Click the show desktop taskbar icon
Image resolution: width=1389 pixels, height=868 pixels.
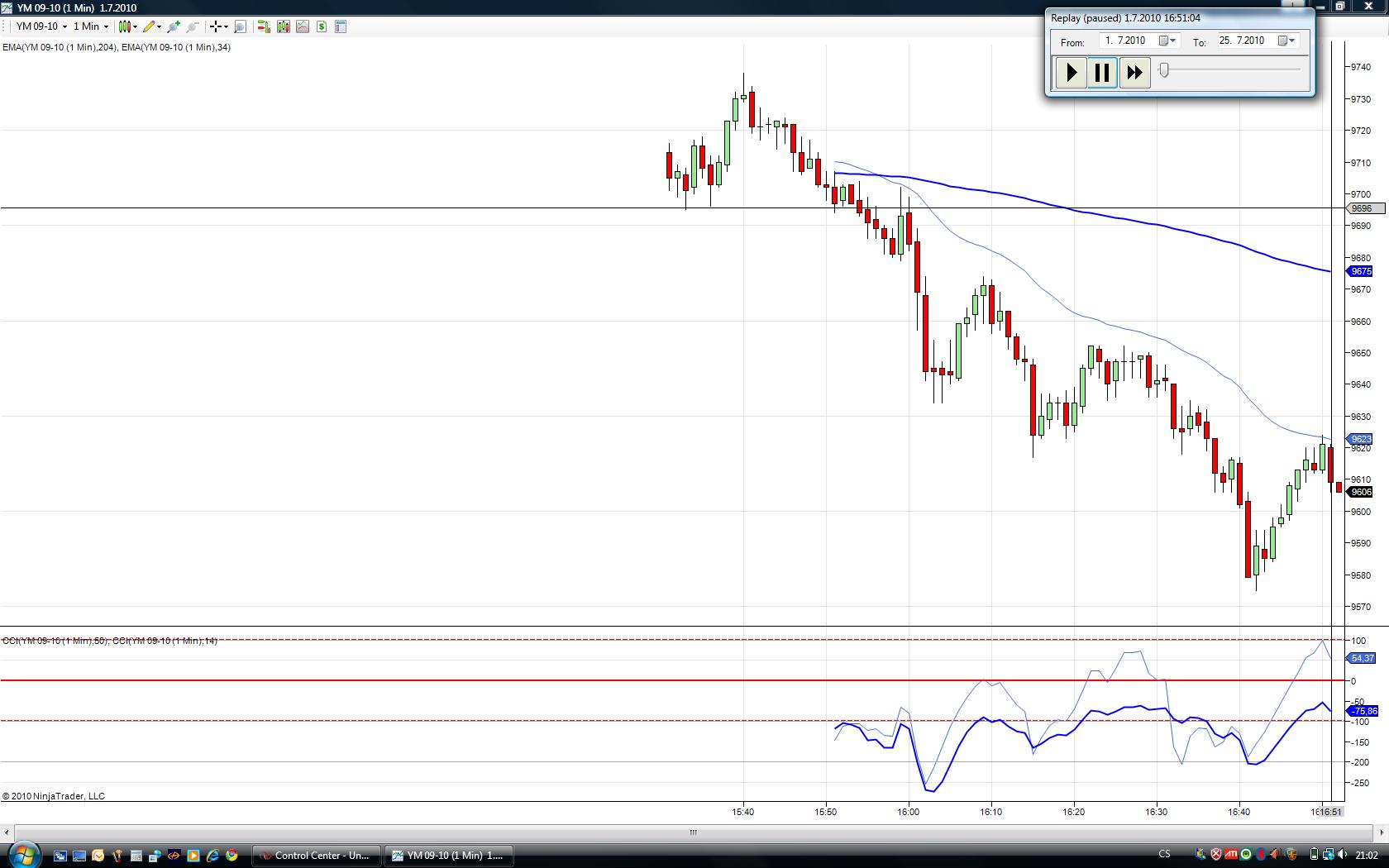pos(79,856)
